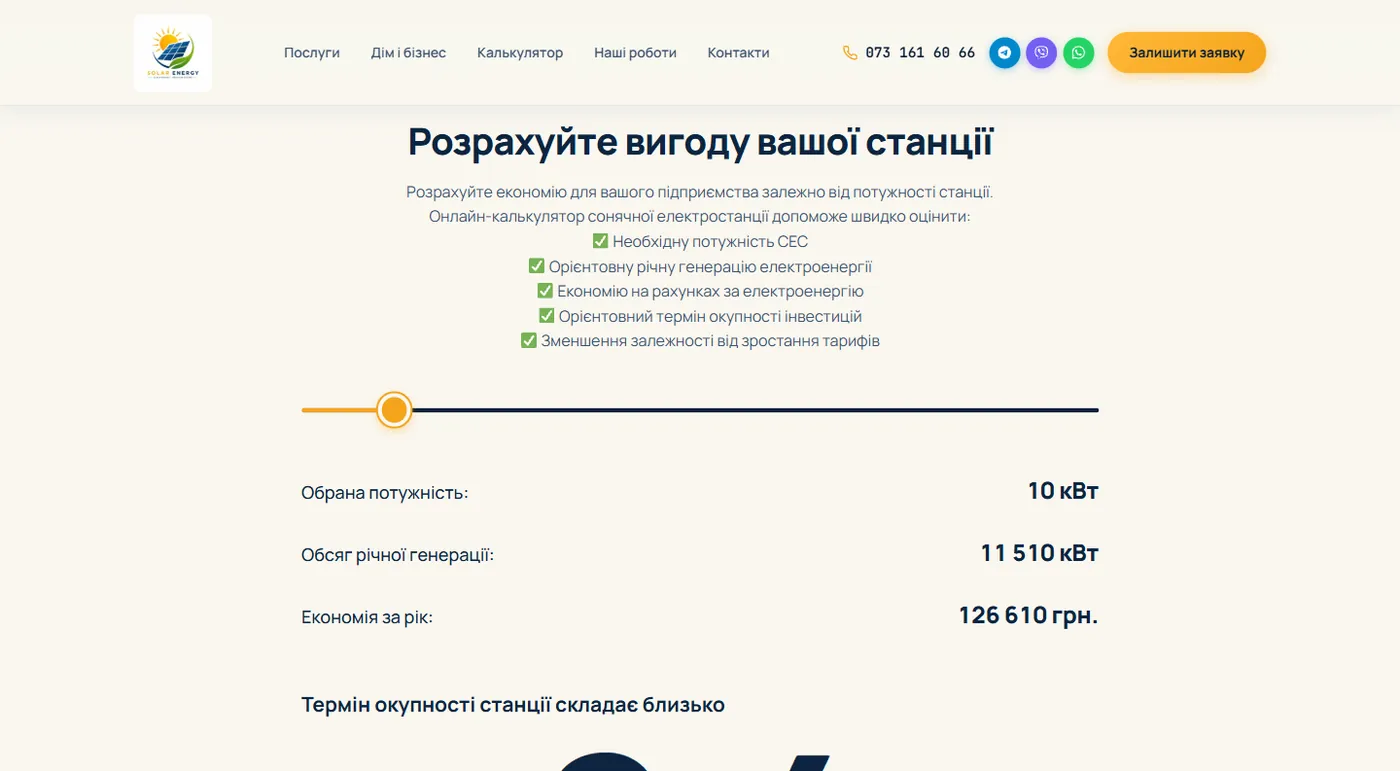Click the Обсяг річної генерації label
The image size is (1400, 771).
(x=398, y=555)
